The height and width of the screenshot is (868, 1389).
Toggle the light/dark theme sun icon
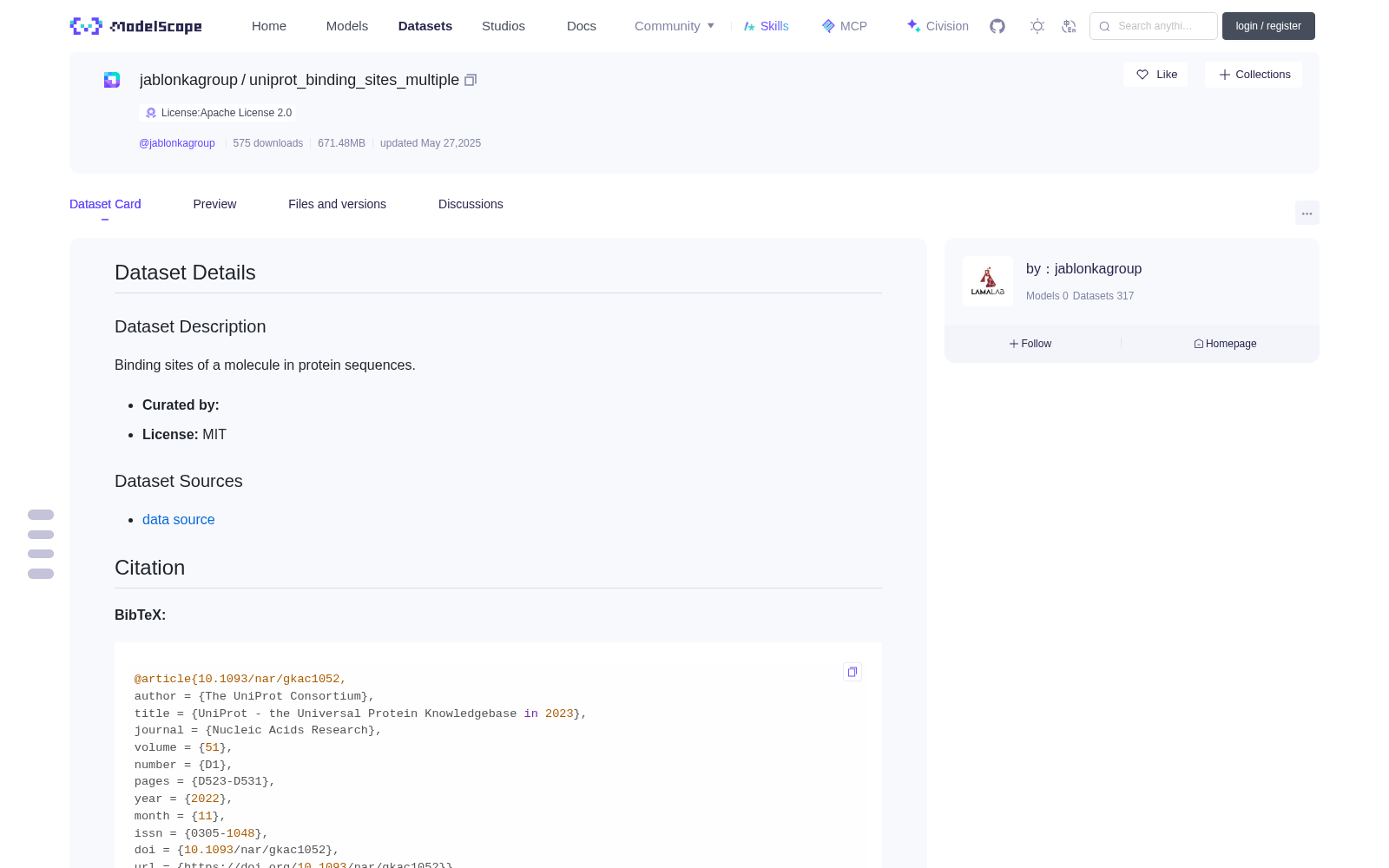pos(1037,26)
